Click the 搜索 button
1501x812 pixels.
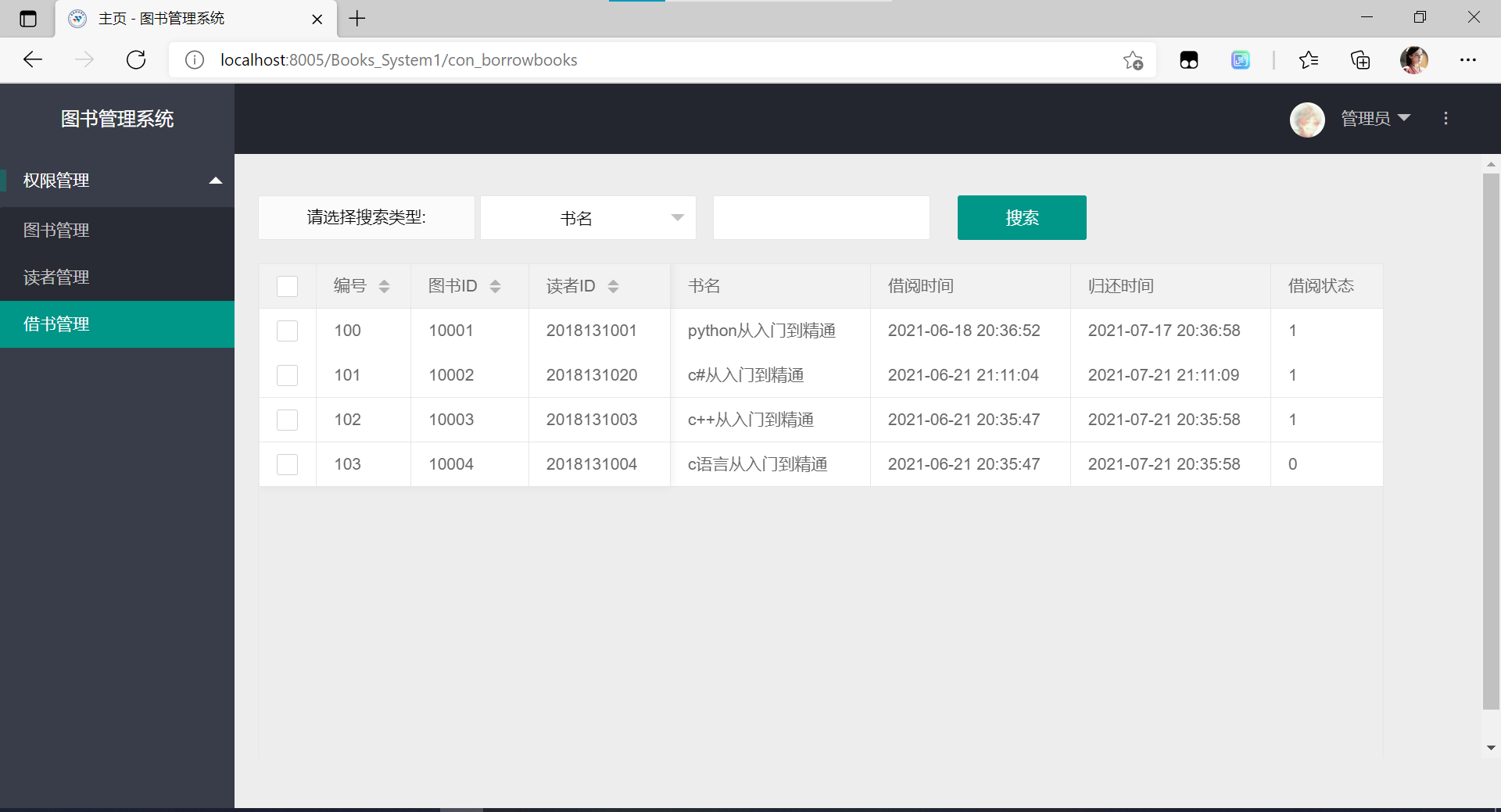click(x=1022, y=217)
